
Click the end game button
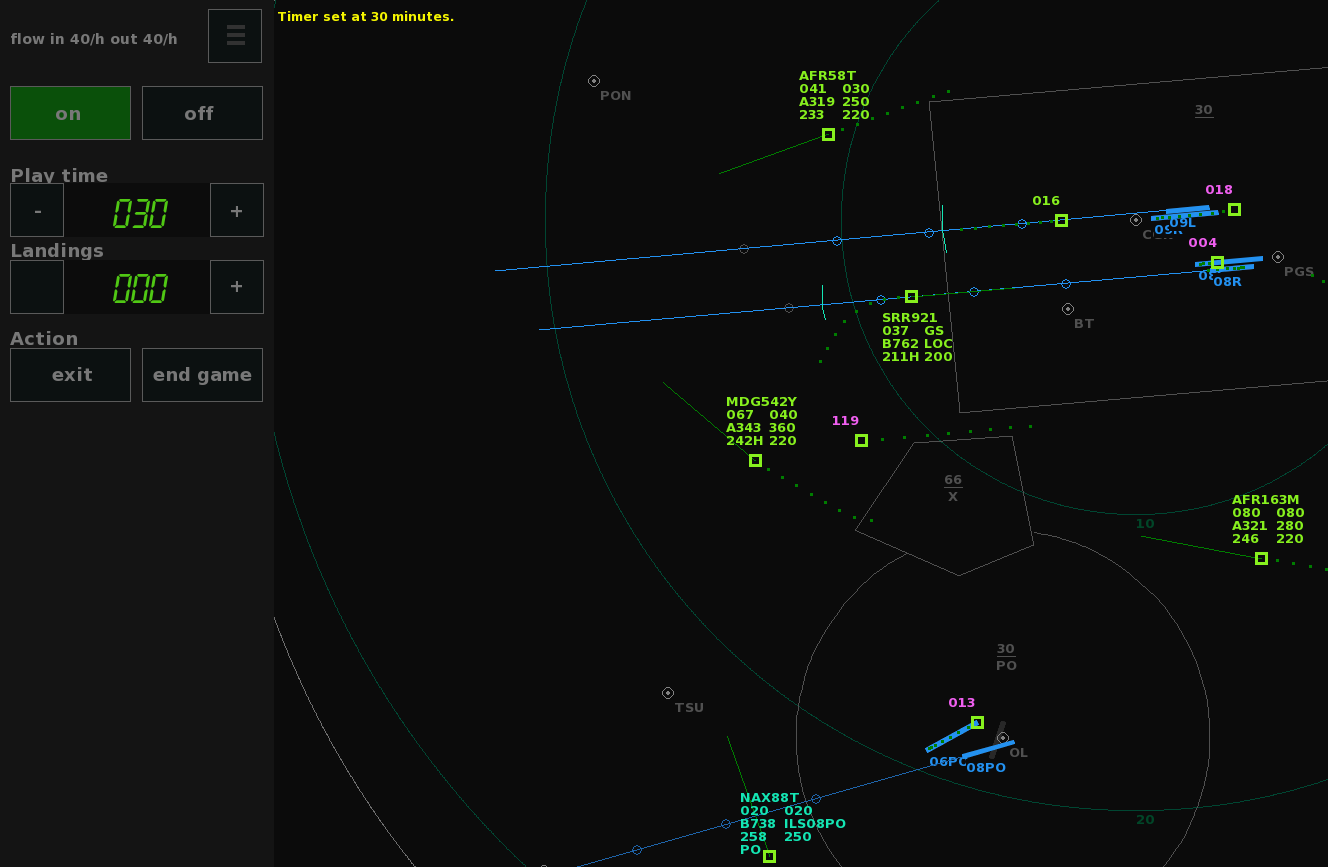pos(202,375)
